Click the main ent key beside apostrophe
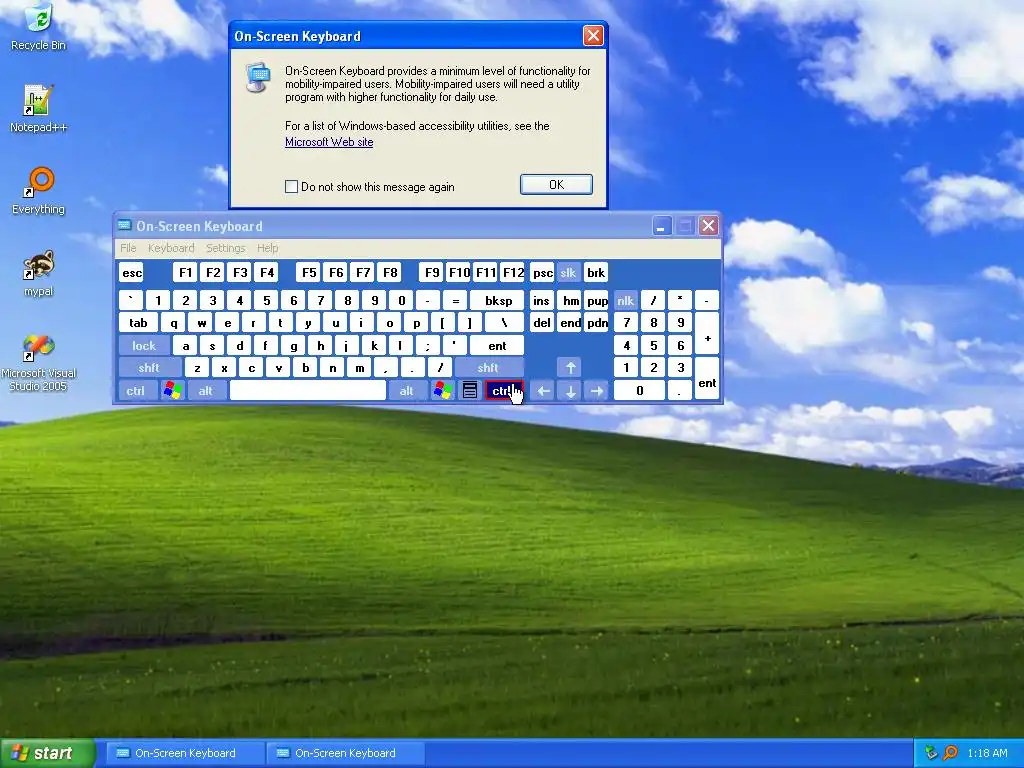The height and width of the screenshot is (768, 1024). pos(497,345)
